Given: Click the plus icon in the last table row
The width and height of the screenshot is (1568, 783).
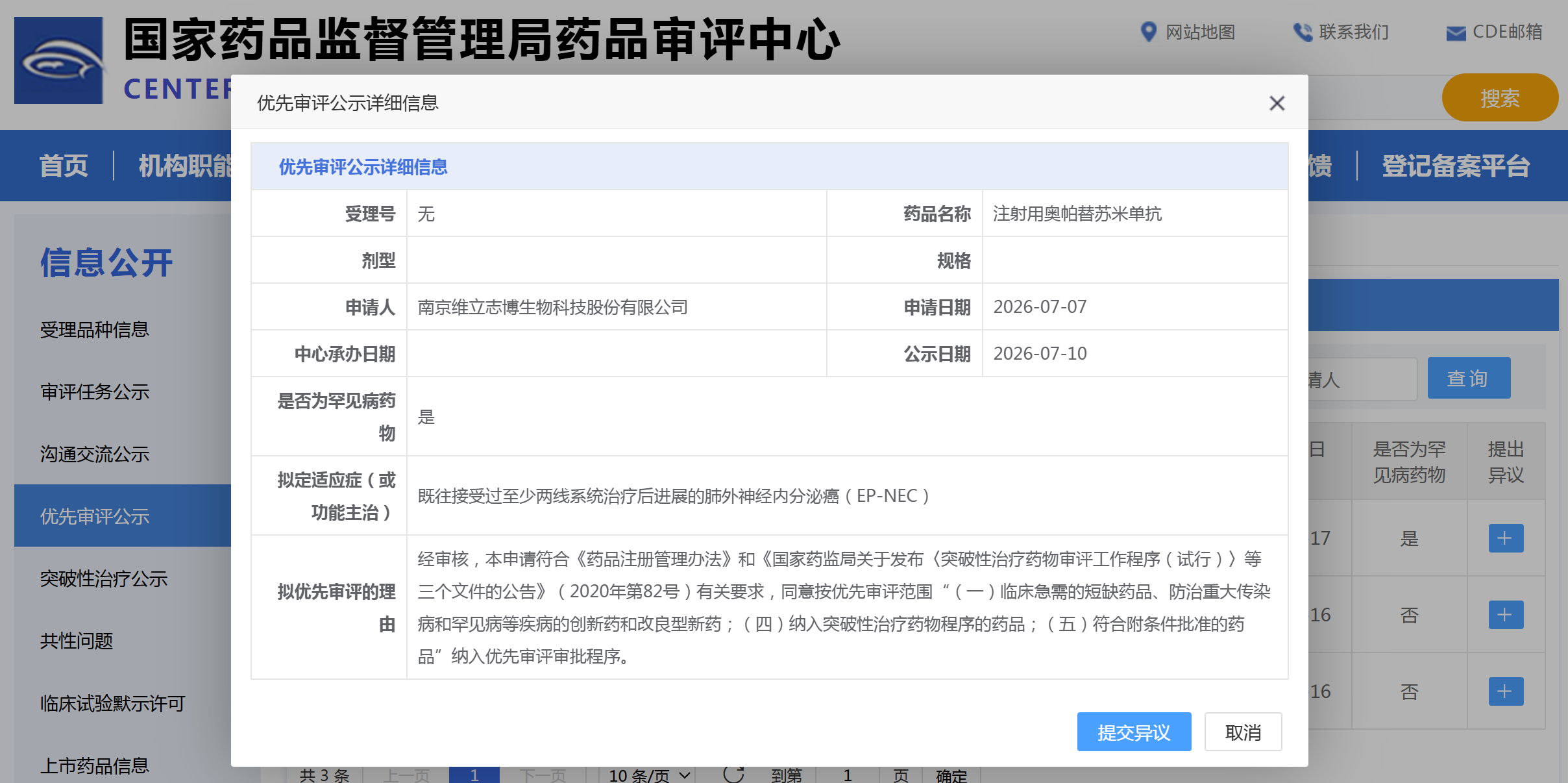Looking at the screenshot, I should pos(1505,691).
